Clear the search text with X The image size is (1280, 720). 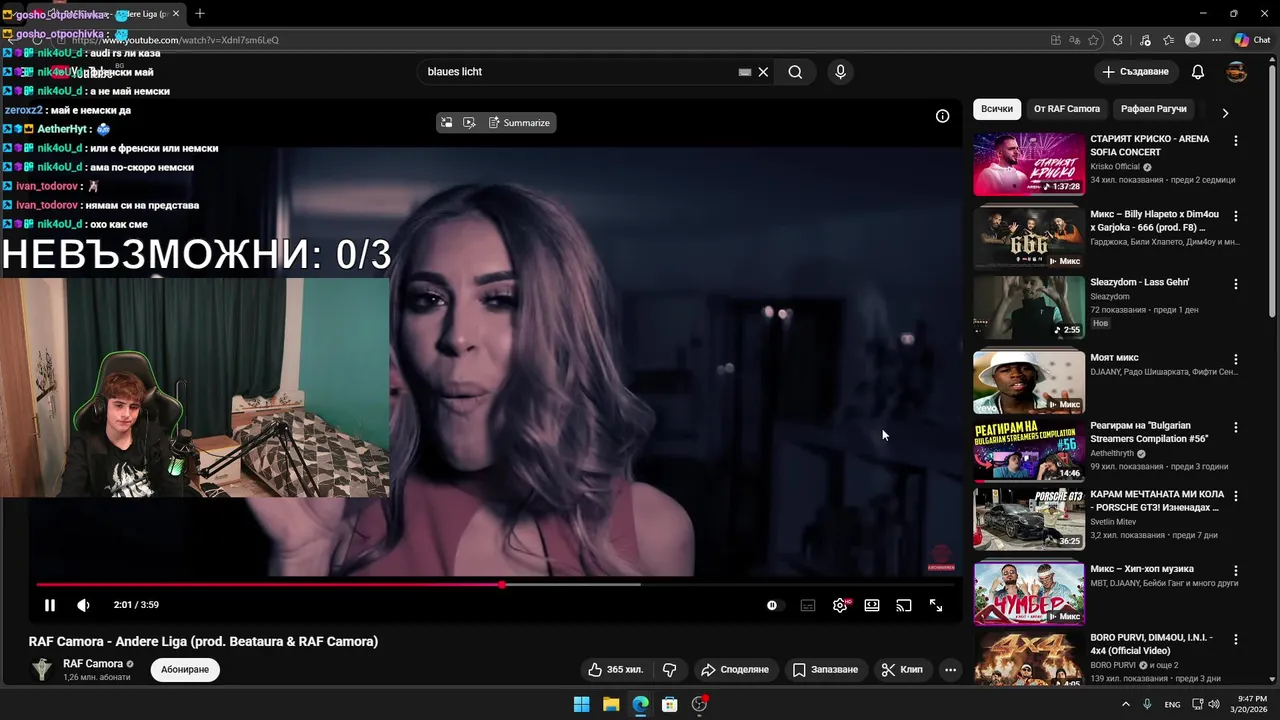click(x=763, y=72)
